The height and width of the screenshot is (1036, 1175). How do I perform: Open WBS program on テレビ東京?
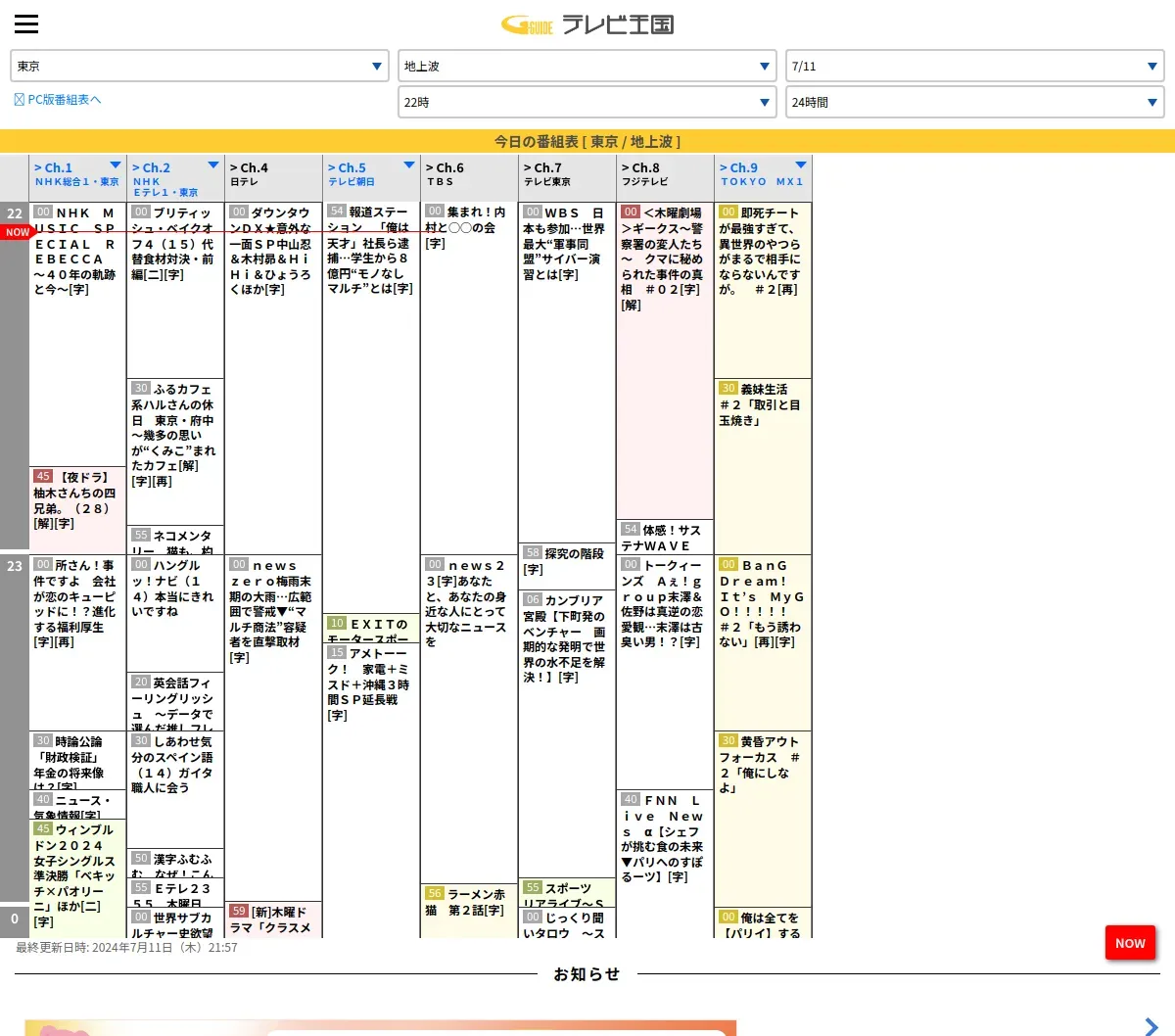pyautogui.click(x=567, y=372)
